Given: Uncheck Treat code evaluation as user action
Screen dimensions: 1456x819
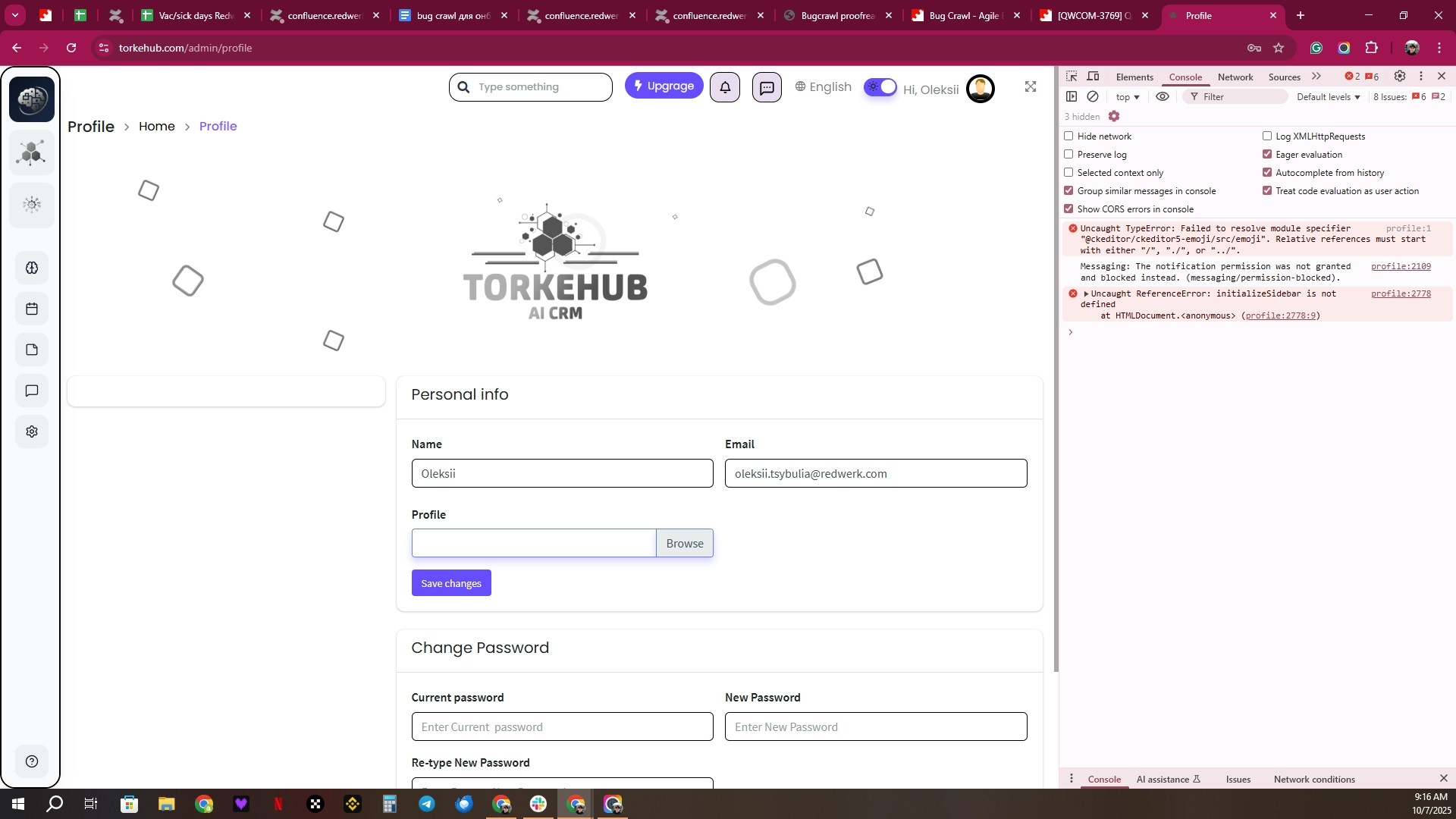Looking at the screenshot, I should (x=1267, y=190).
